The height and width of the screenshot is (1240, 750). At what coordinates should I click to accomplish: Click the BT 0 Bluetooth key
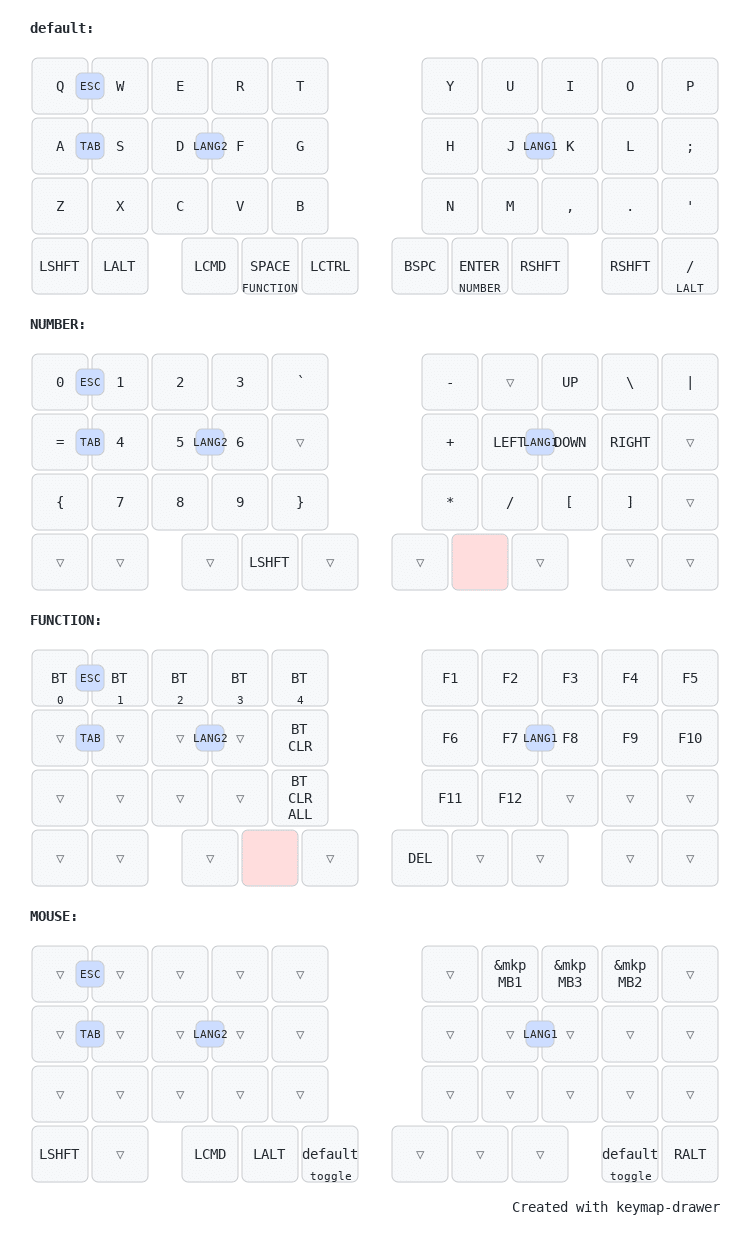pos(60,678)
